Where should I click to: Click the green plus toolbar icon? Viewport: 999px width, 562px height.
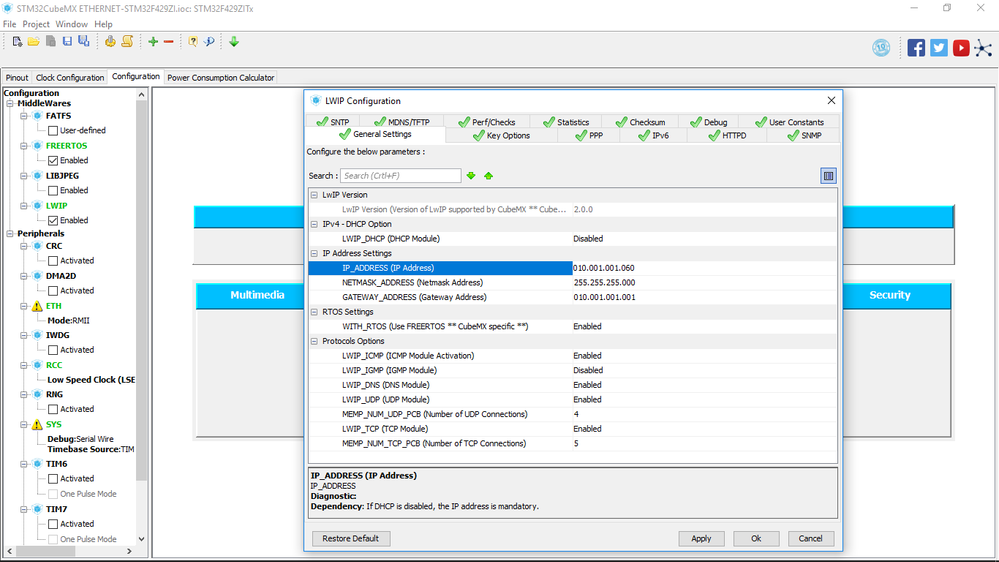point(153,41)
